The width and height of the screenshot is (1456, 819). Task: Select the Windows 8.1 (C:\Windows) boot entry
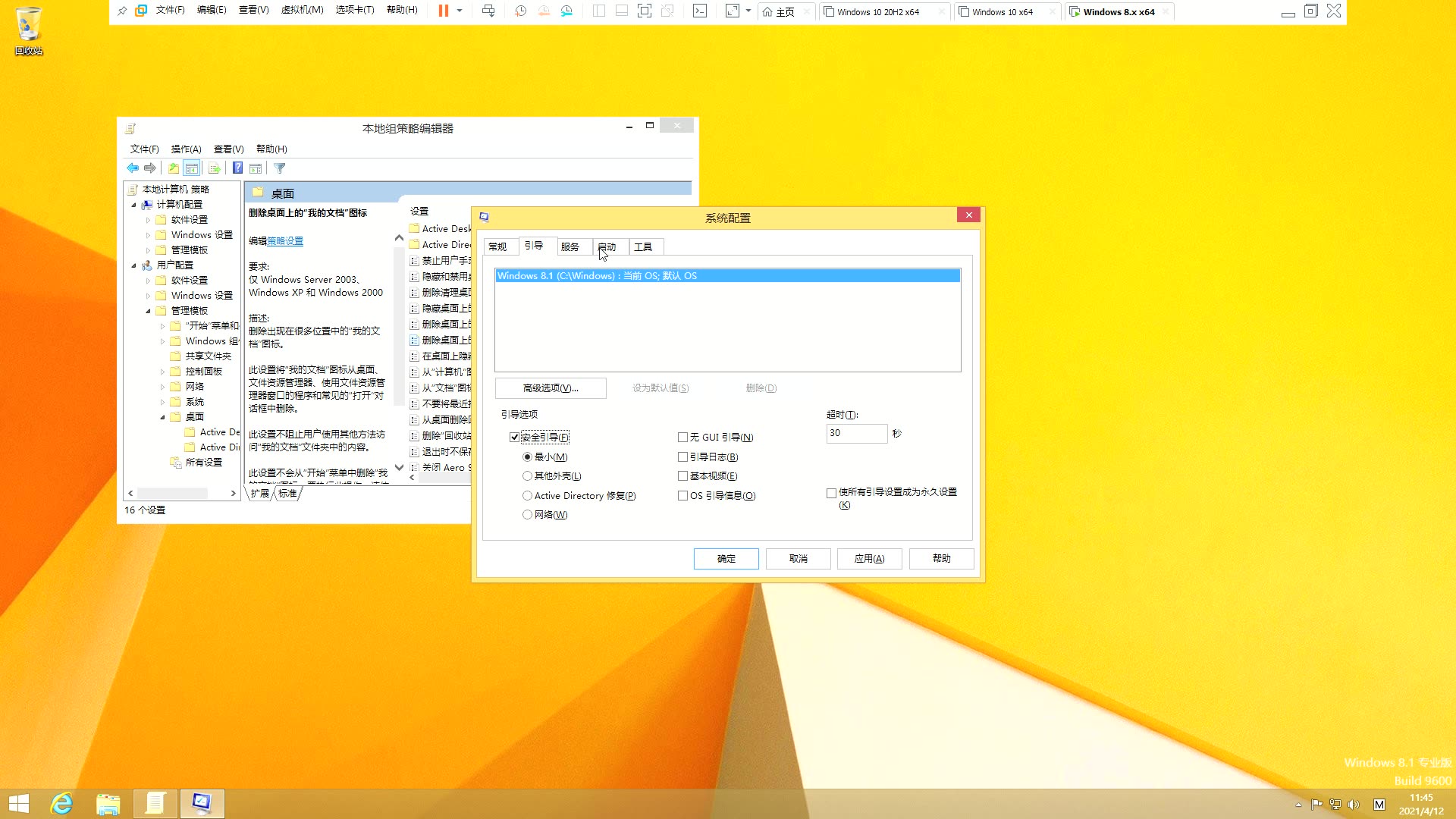pyautogui.click(x=728, y=276)
